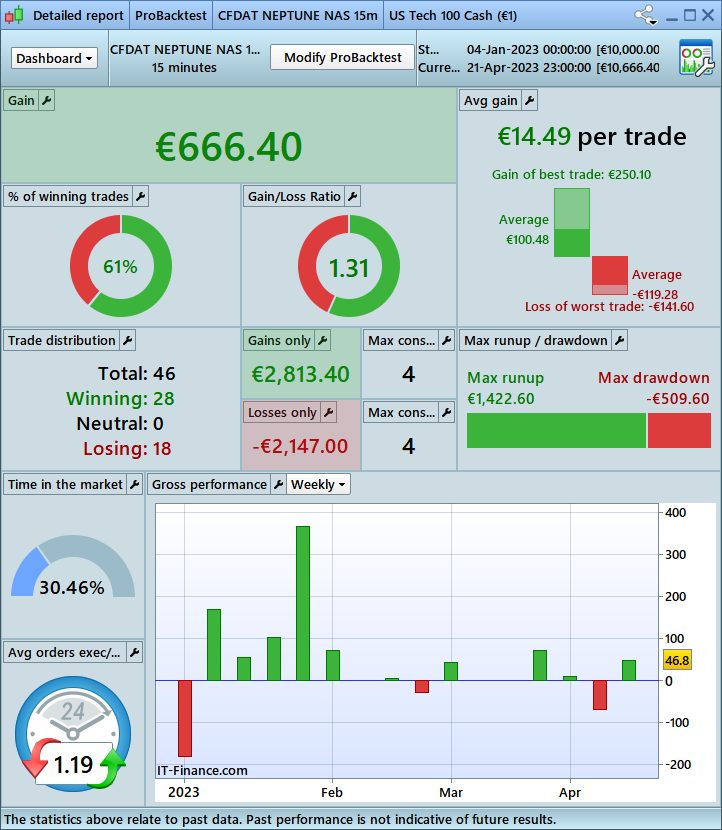722x830 pixels.
Task: Open wrench settings for Avg gain widget
Action: [x=529, y=101]
